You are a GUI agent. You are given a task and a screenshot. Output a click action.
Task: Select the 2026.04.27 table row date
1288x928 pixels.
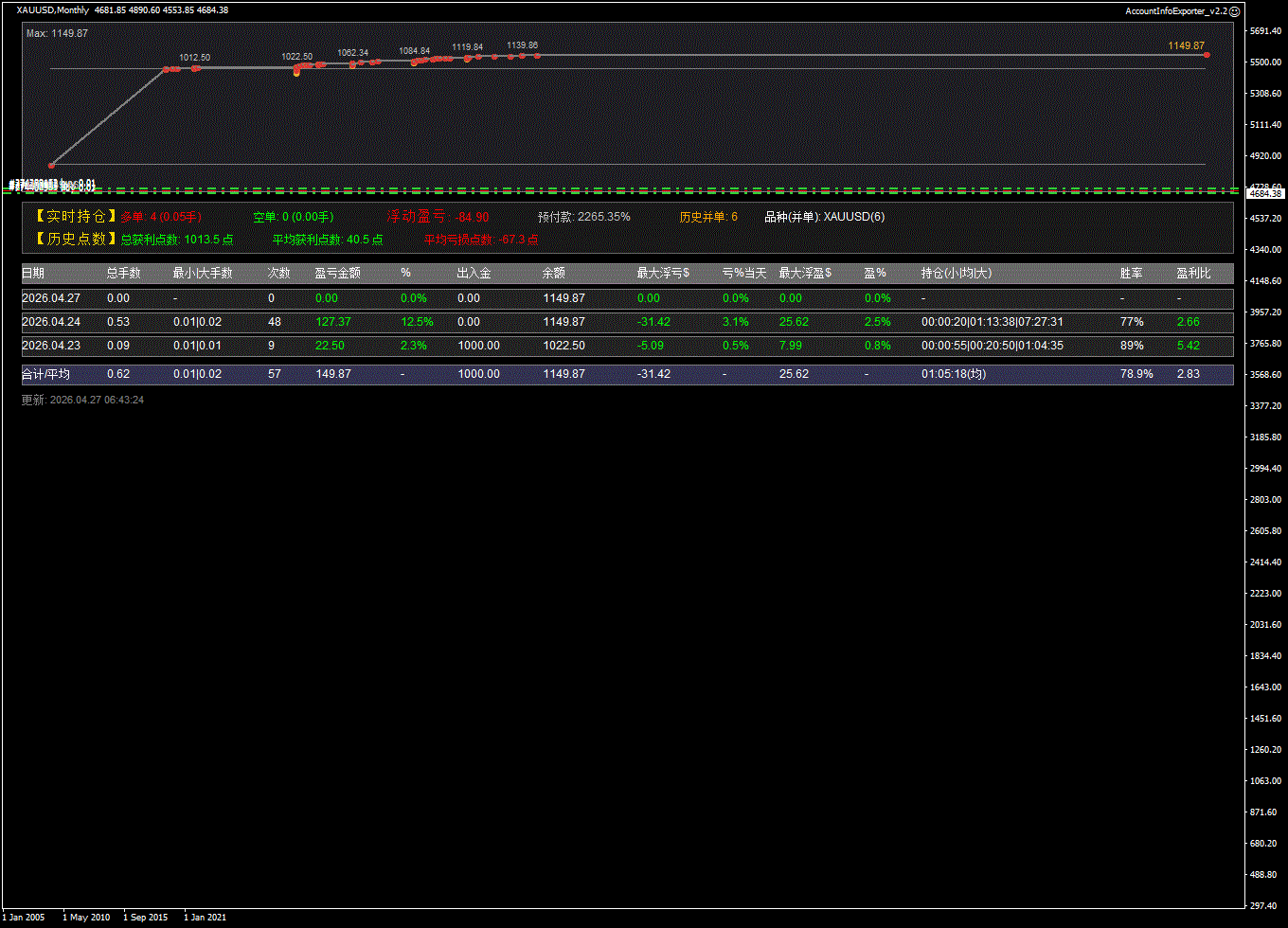pyautogui.click(x=45, y=298)
